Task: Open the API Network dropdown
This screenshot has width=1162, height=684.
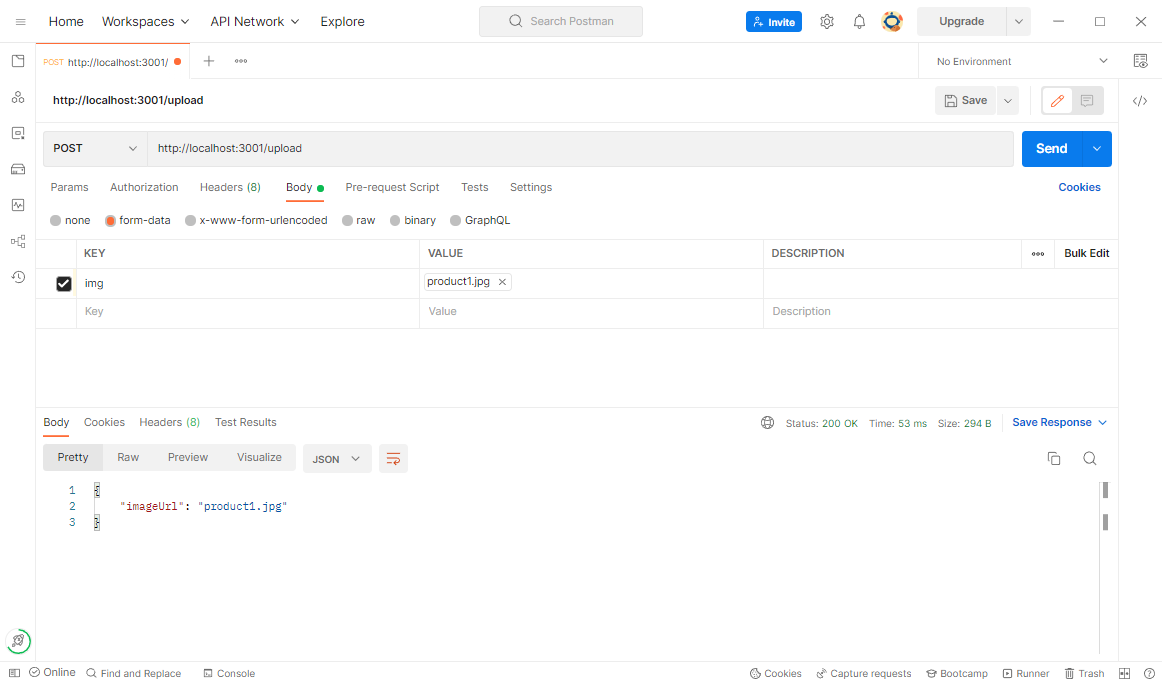Action: coord(254,21)
